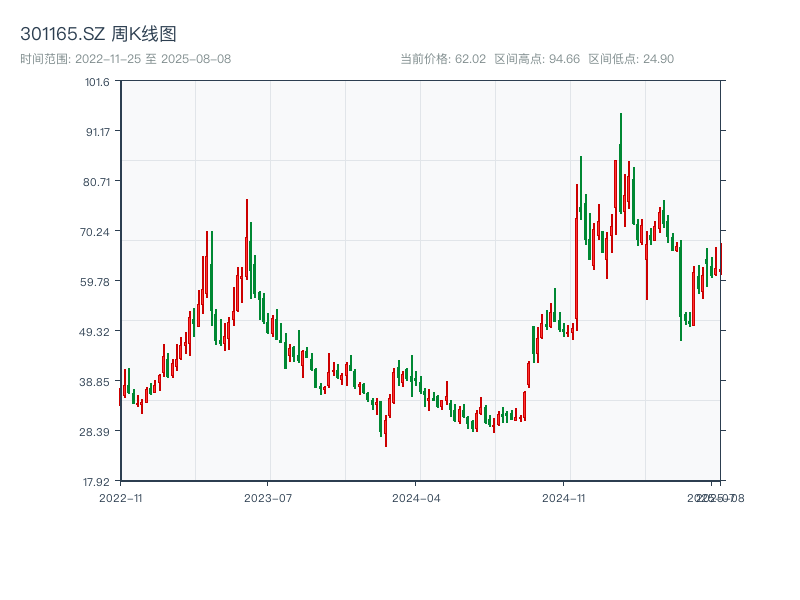Click the x-axis label 2022-11
The height and width of the screenshot is (600, 800).
pos(120,498)
